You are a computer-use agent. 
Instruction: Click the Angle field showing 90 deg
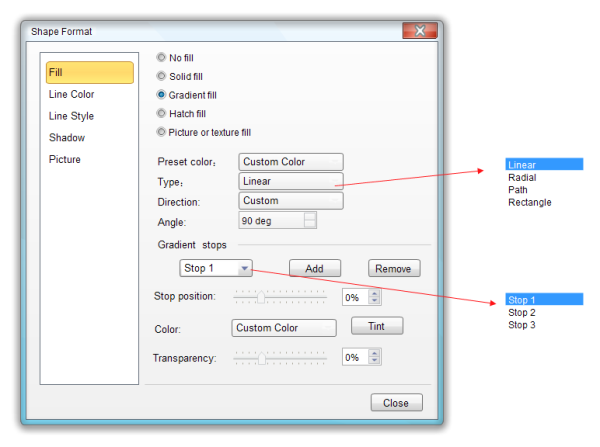click(x=272, y=220)
